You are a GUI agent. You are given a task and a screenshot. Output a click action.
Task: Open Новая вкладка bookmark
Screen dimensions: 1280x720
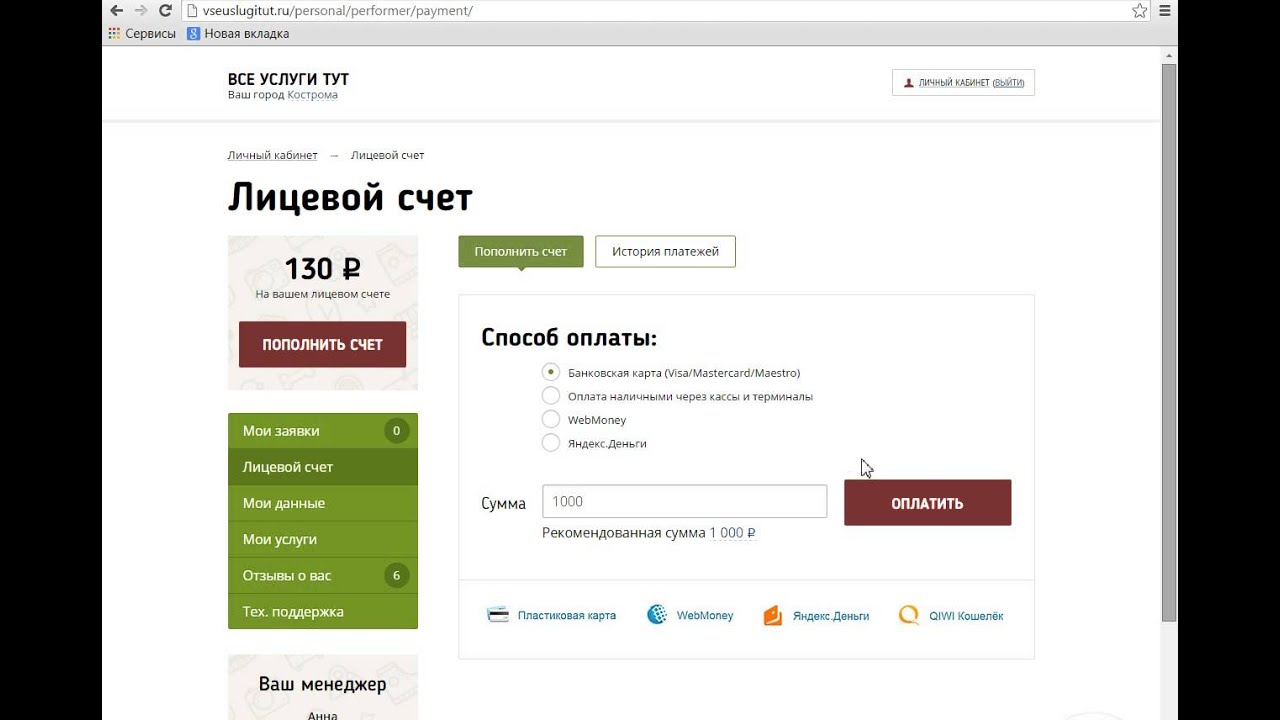(x=238, y=33)
